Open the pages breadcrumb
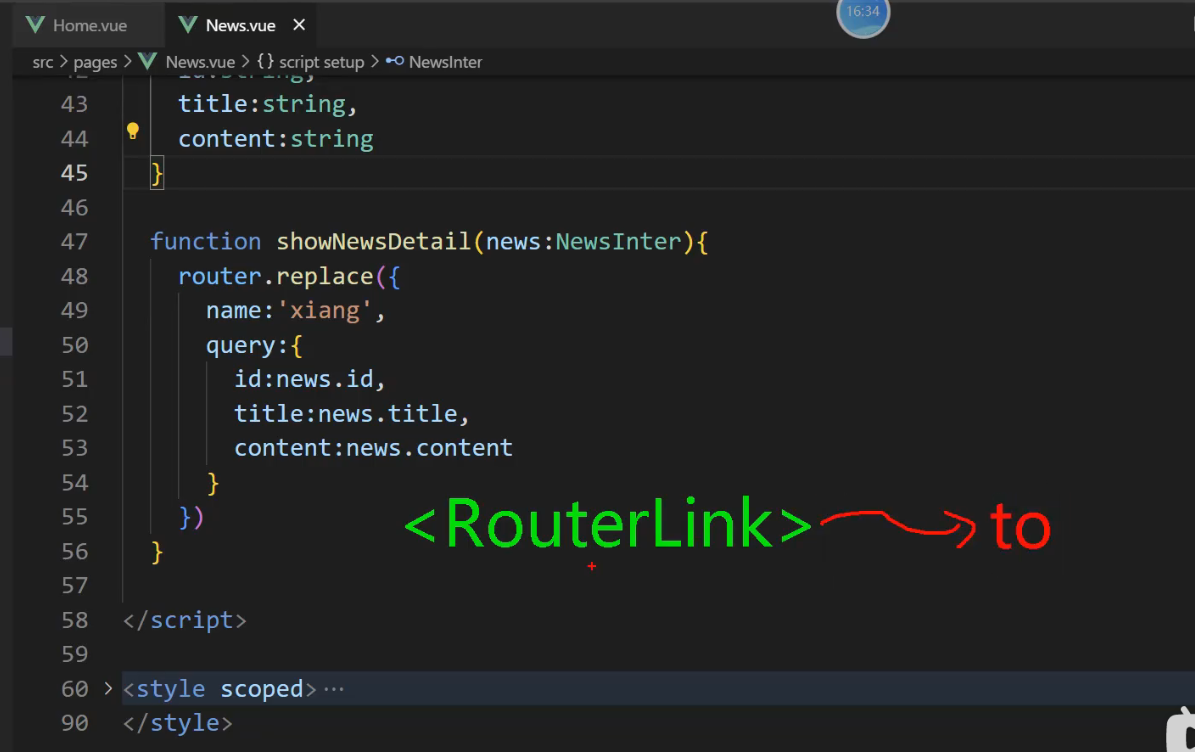 (x=95, y=62)
